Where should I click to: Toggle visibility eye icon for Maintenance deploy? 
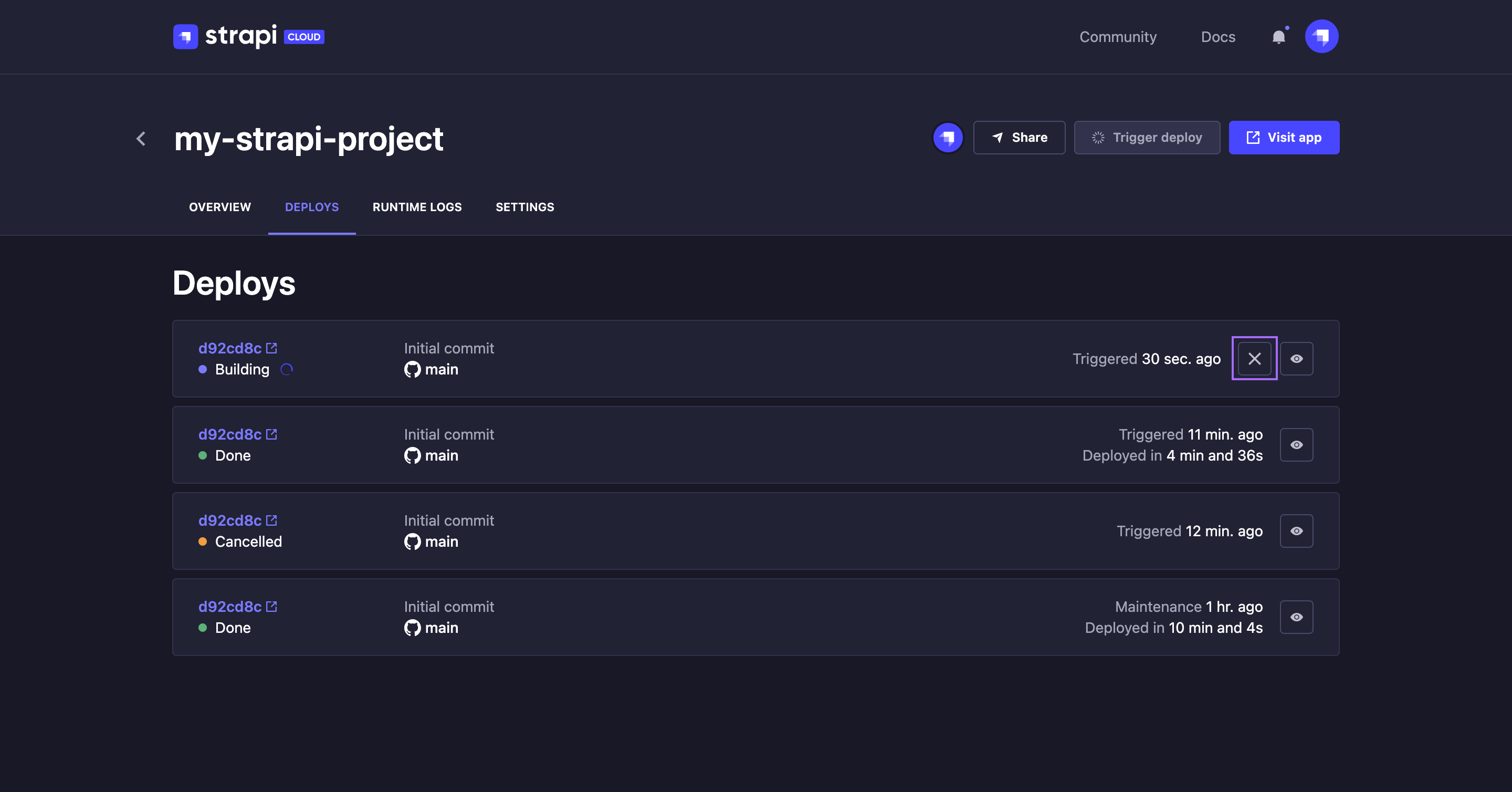[x=1296, y=616]
